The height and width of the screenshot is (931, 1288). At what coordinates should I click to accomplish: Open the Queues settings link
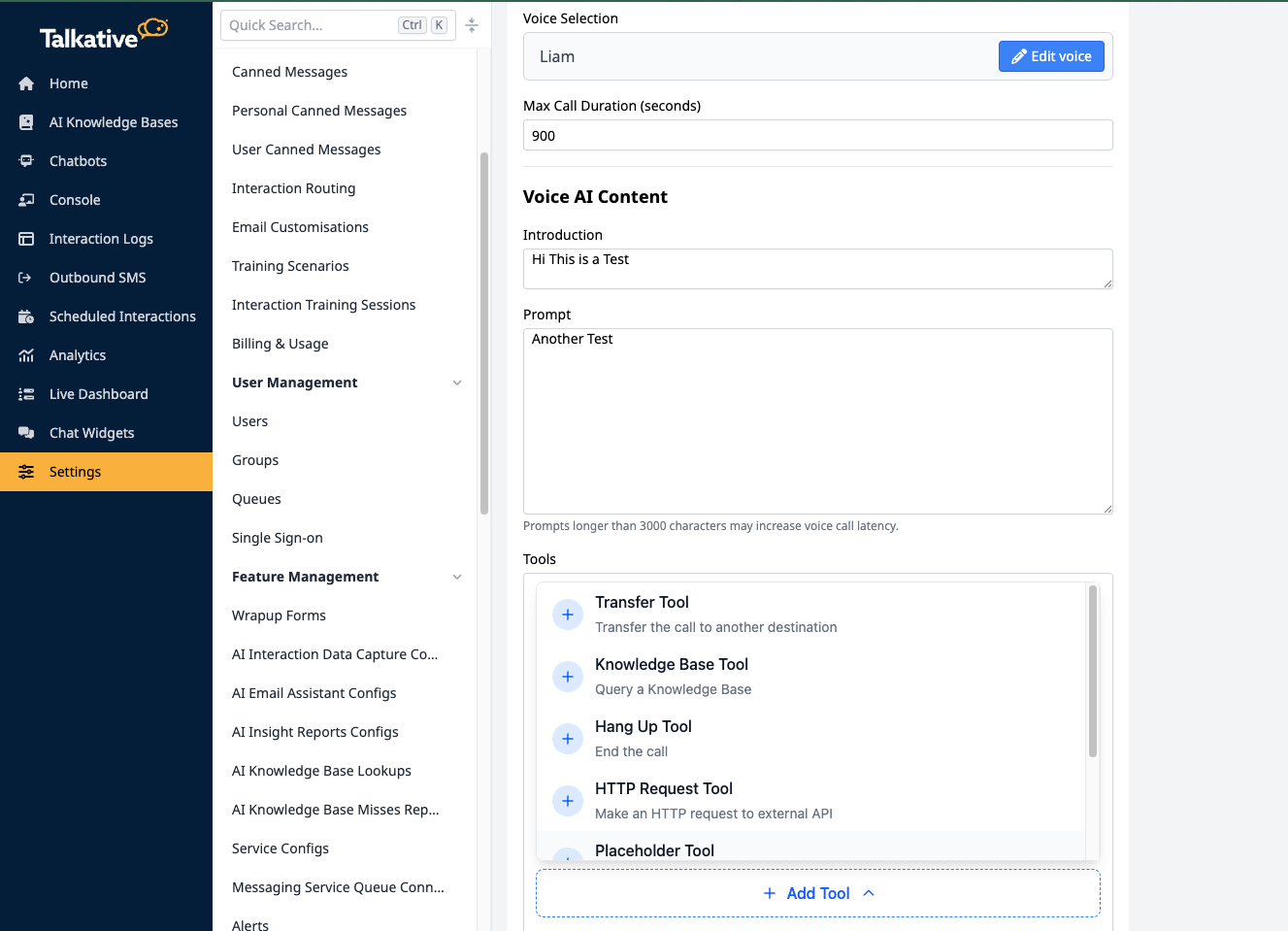256,499
